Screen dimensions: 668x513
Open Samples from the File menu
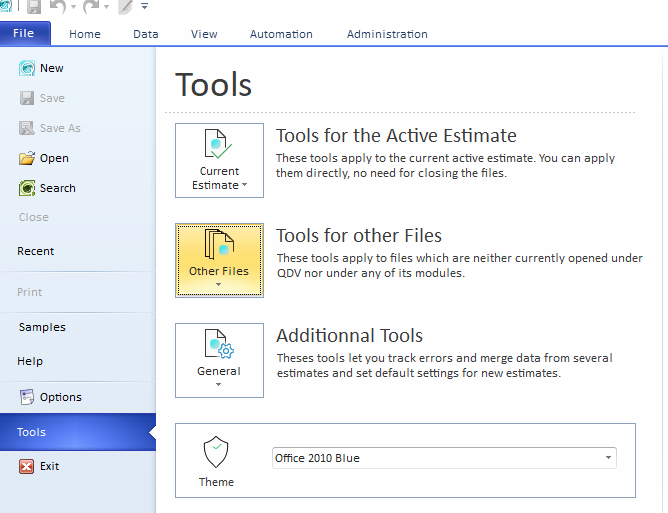42,327
